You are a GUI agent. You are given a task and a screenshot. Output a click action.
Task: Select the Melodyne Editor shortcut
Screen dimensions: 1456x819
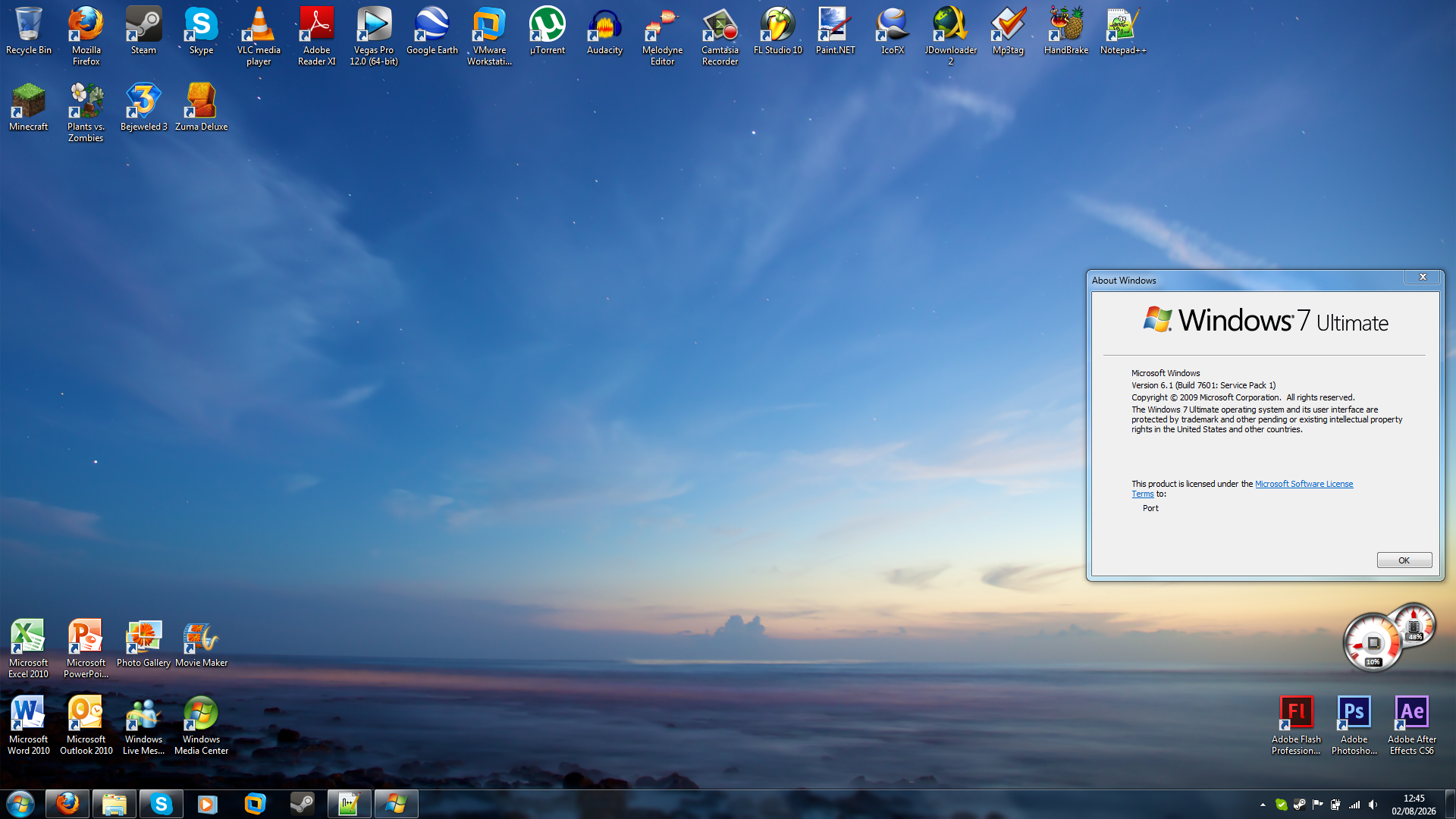coord(663,36)
